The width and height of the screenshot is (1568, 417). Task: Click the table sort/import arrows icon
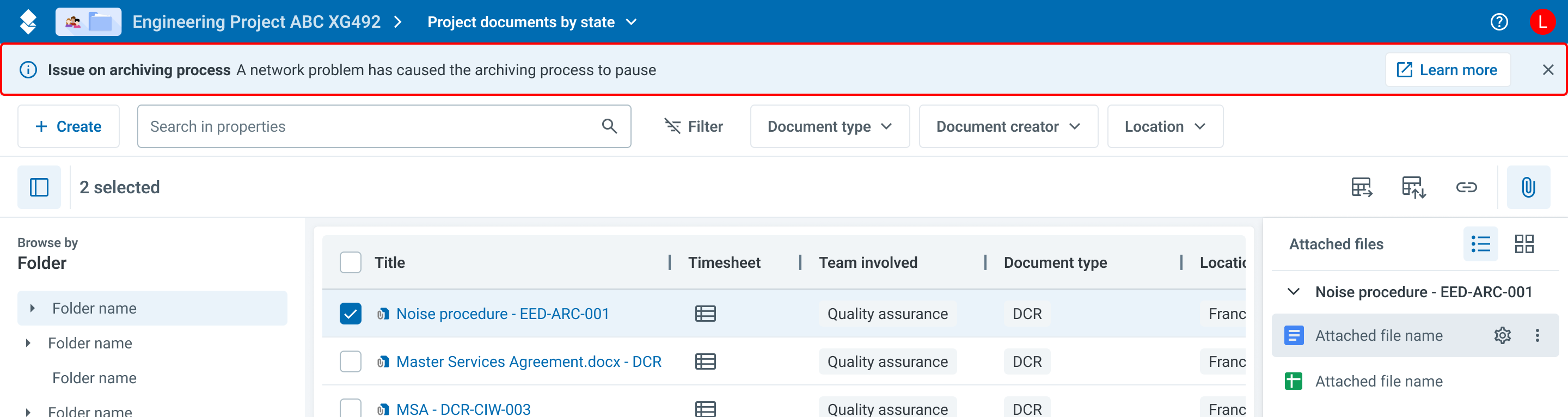click(1414, 187)
